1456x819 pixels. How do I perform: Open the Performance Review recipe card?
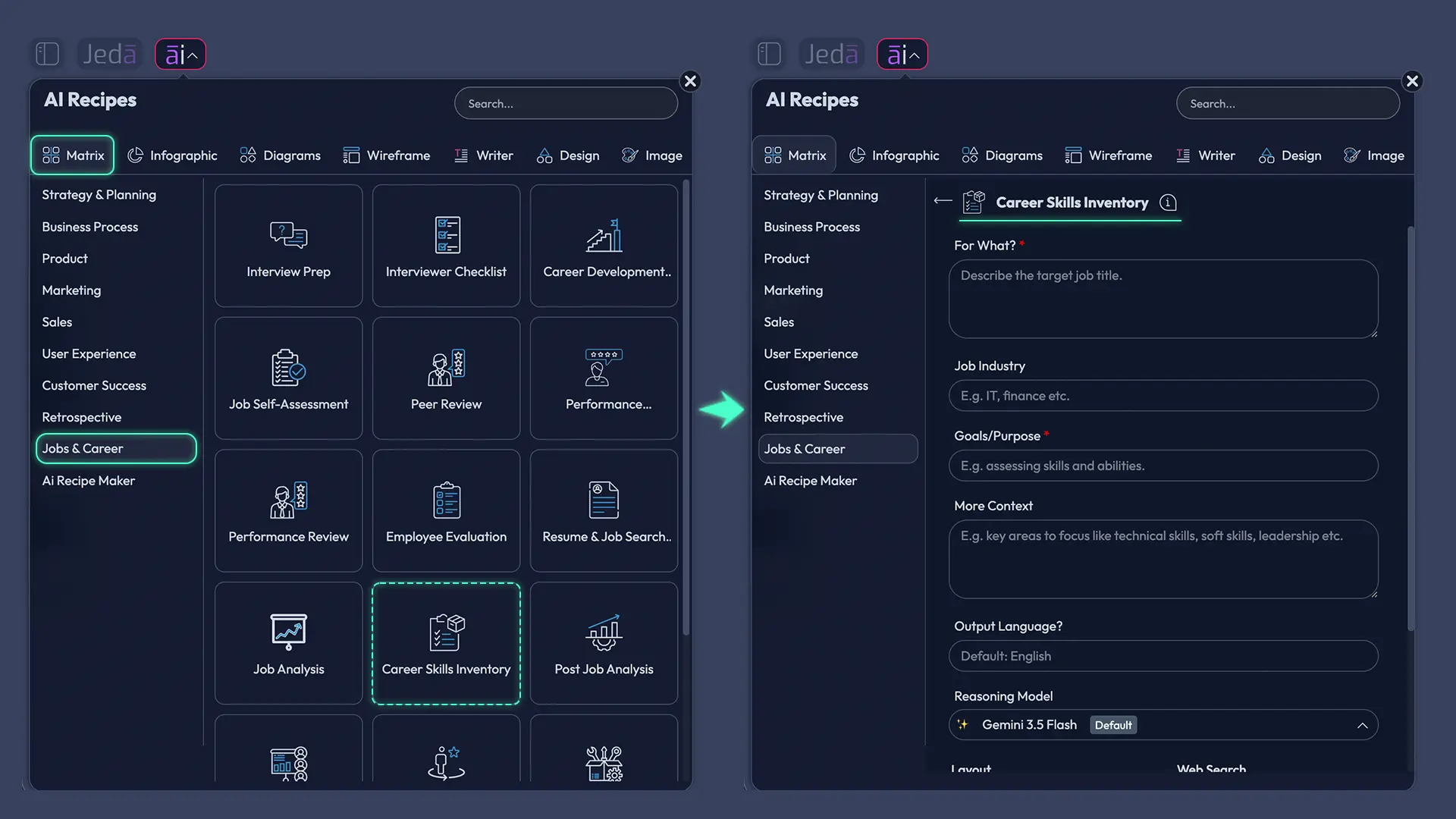(x=288, y=510)
